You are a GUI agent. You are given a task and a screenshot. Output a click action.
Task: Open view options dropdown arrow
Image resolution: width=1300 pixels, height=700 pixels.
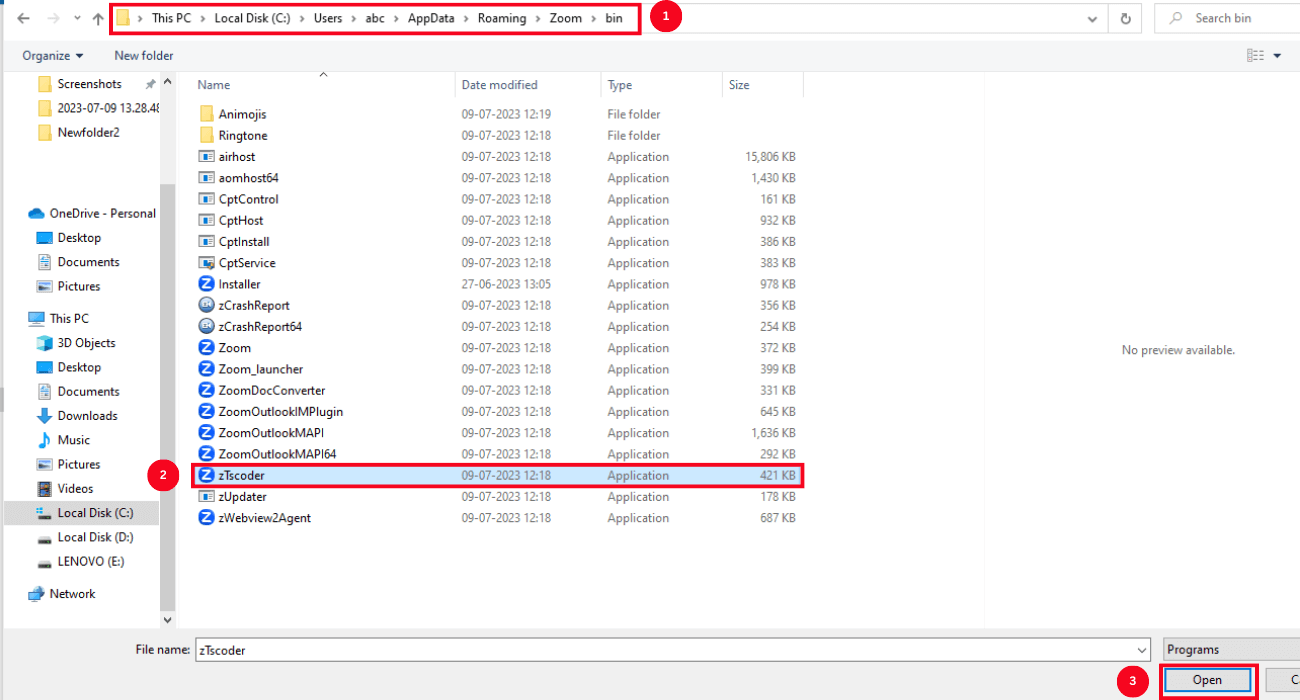coord(1277,56)
